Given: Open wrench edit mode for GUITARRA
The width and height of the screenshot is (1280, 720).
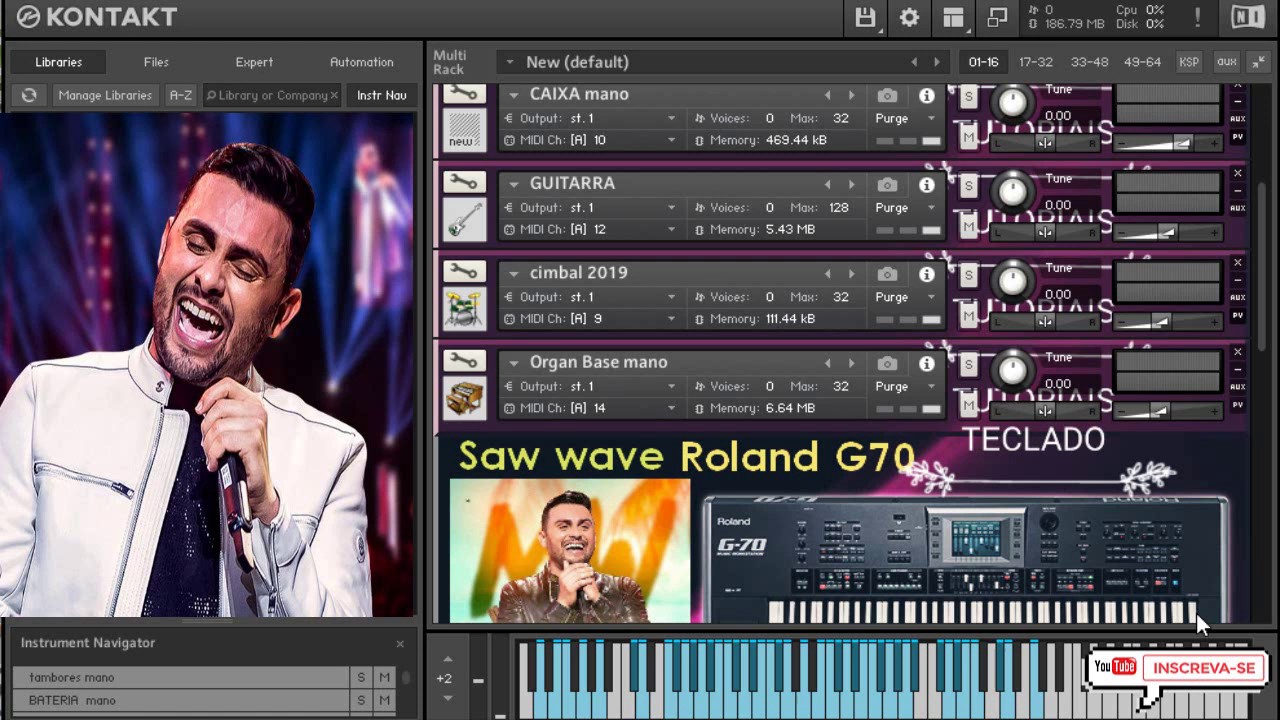Looking at the screenshot, I should [464, 182].
